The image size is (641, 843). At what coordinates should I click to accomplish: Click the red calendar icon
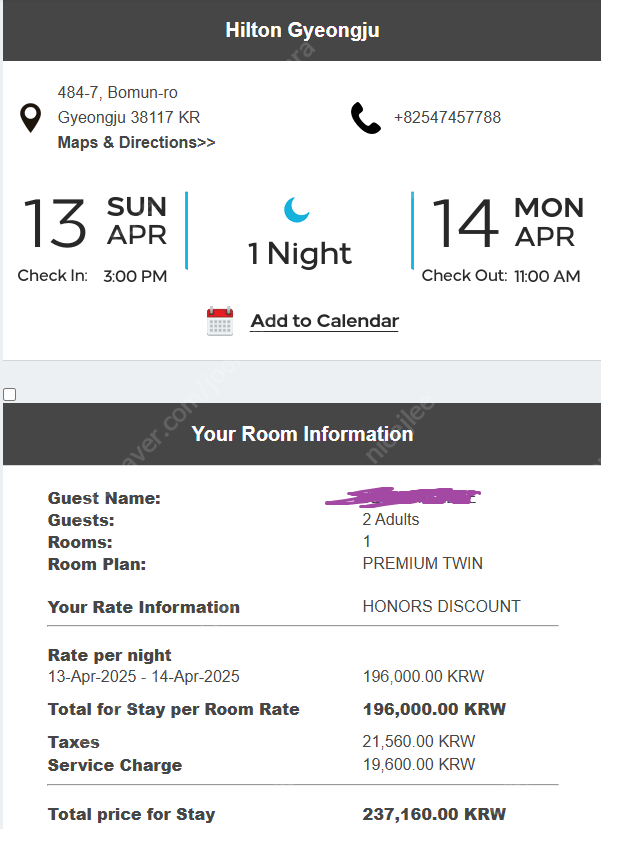coord(220,321)
